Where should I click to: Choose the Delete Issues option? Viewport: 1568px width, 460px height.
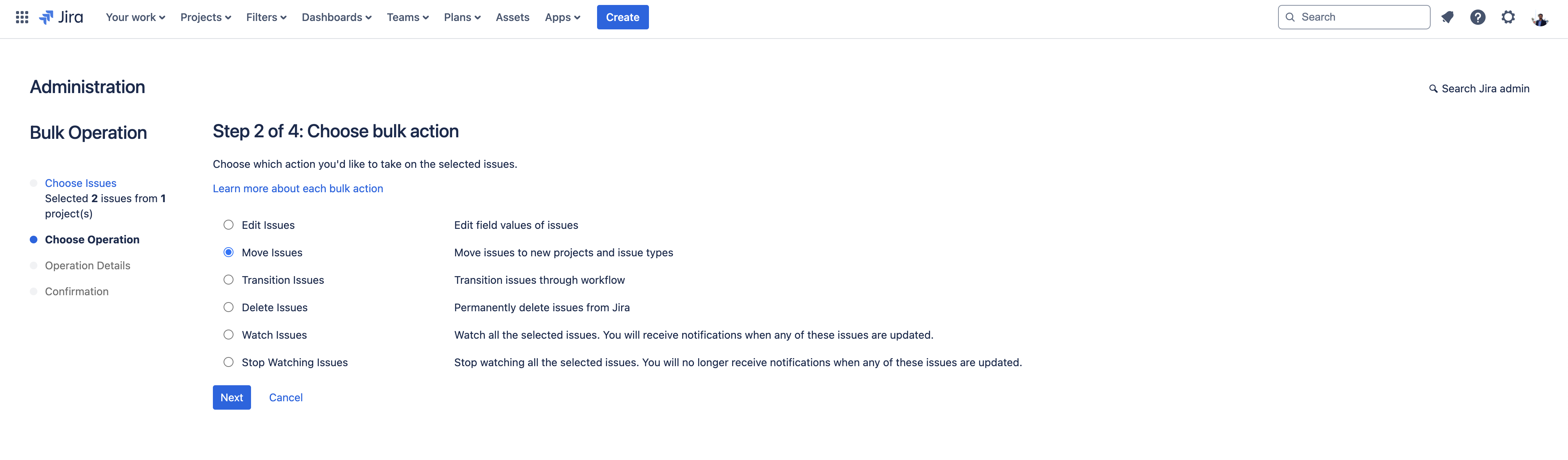coord(228,307)
